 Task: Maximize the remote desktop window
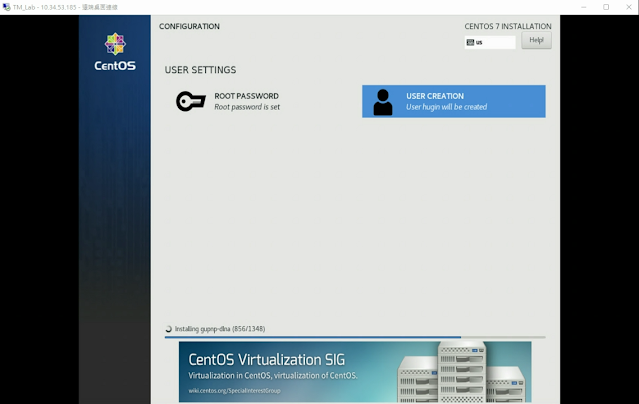tap(606, 7)
